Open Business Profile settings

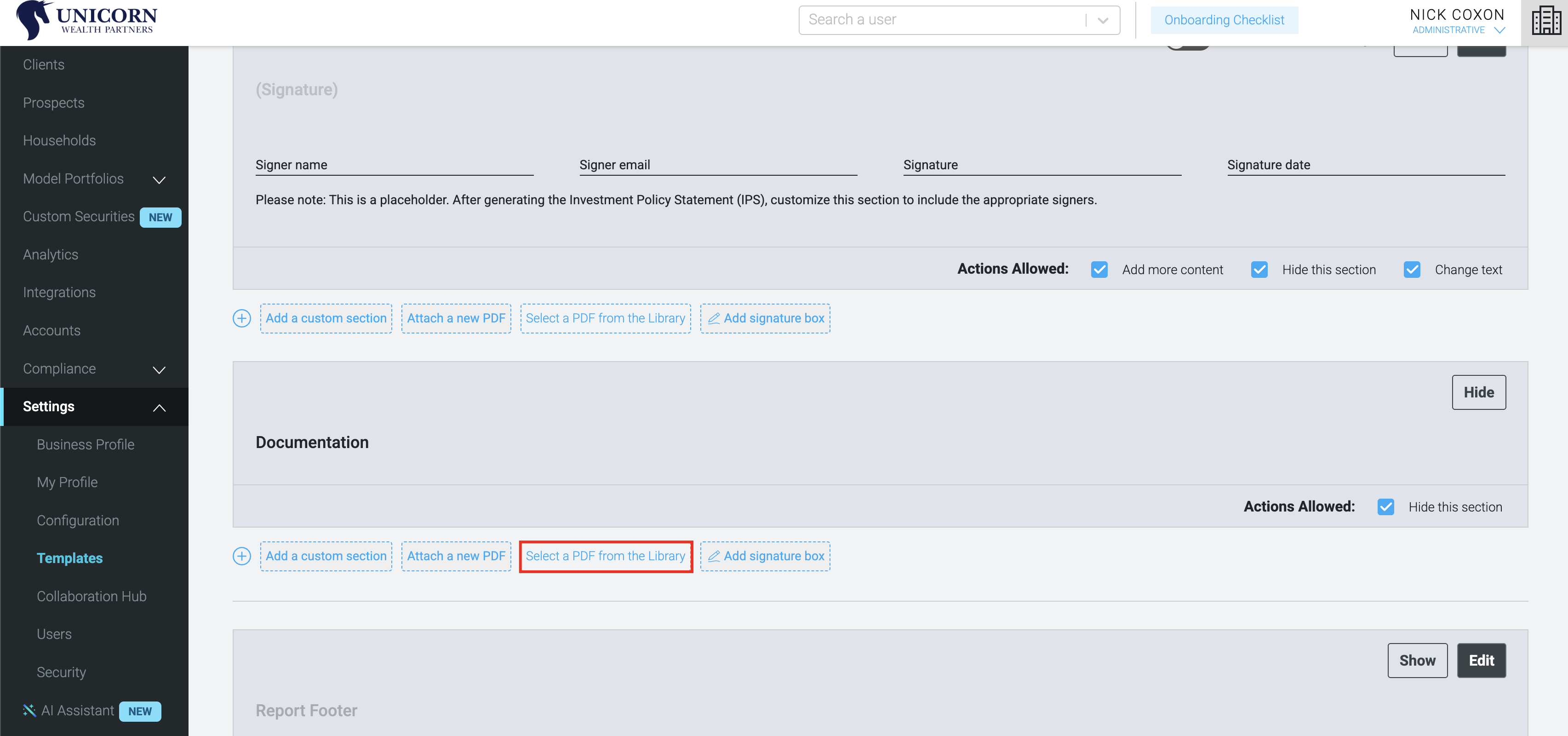pyautogui.click(x=85, y=444)
